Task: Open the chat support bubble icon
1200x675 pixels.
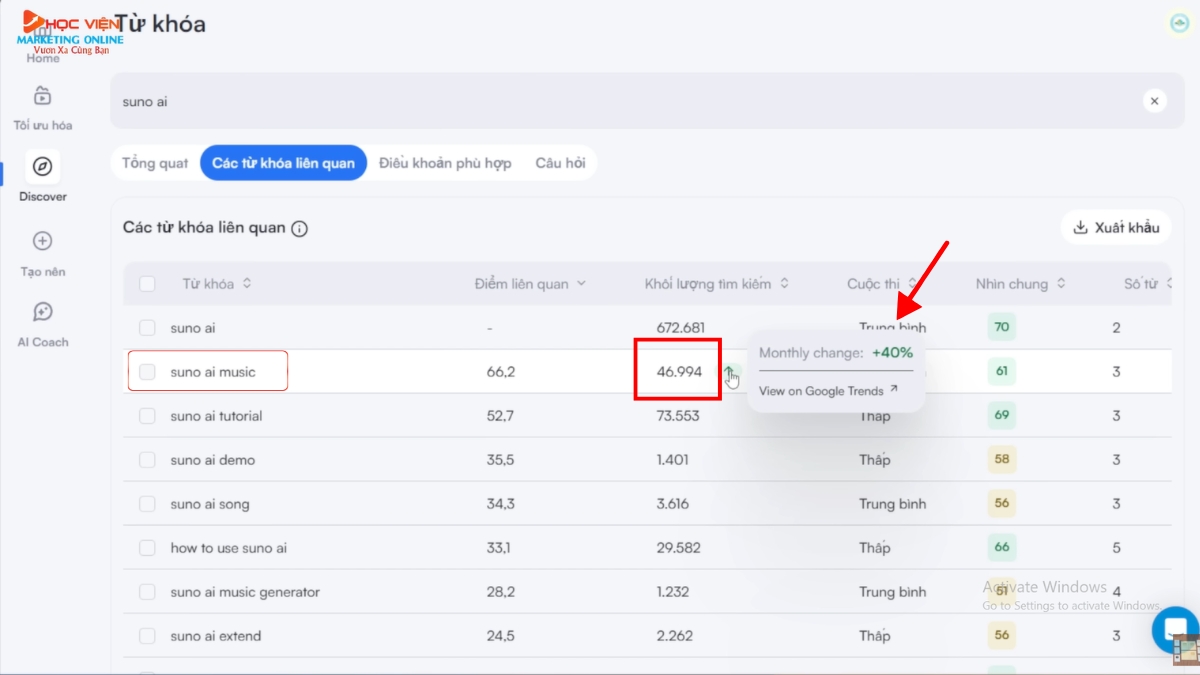Action: coord(1171,628)
